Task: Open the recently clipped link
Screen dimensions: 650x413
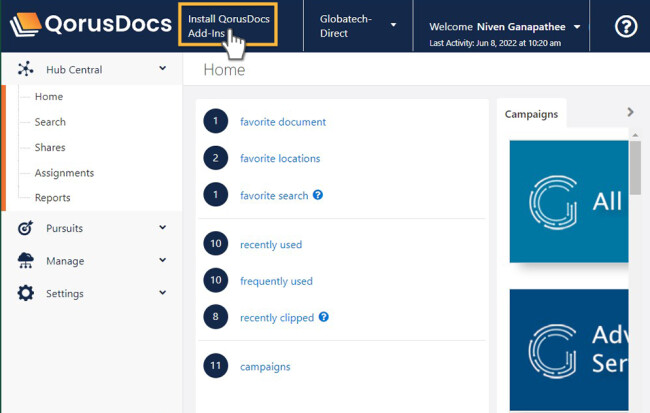Action: click(277, 318)
